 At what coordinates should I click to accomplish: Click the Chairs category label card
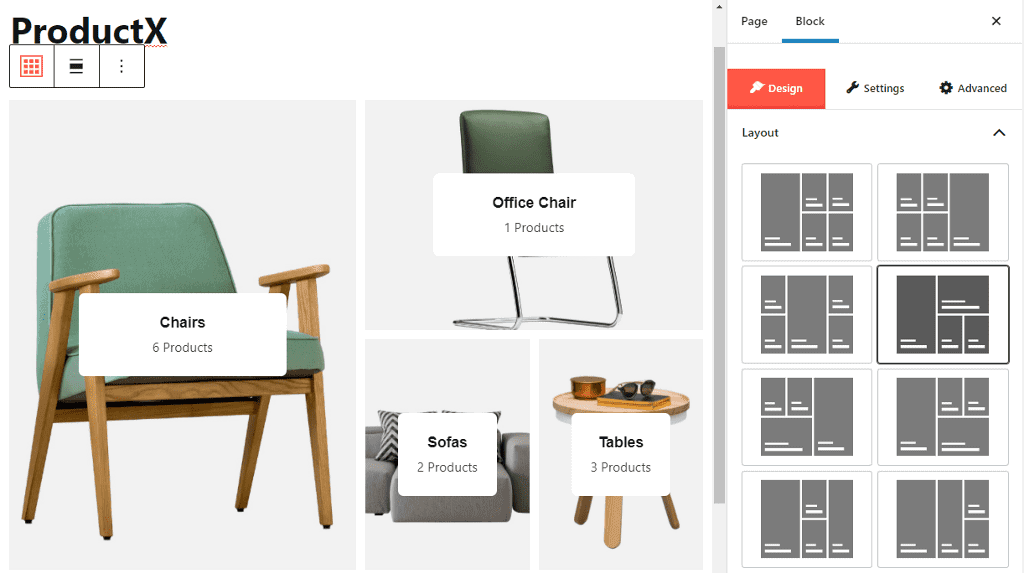[x=183, y=334]
